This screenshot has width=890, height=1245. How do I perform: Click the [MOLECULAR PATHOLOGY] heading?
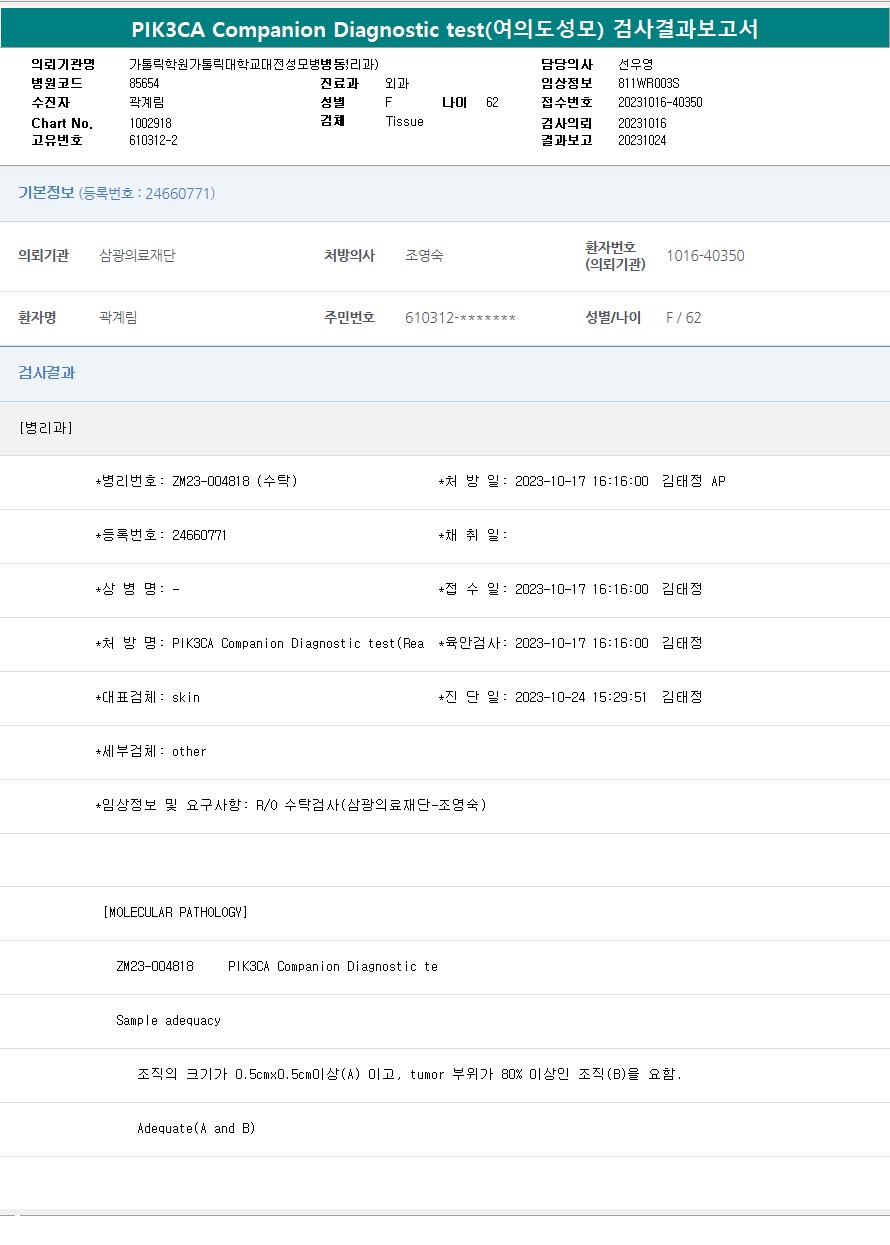click(x=175, y=912)
